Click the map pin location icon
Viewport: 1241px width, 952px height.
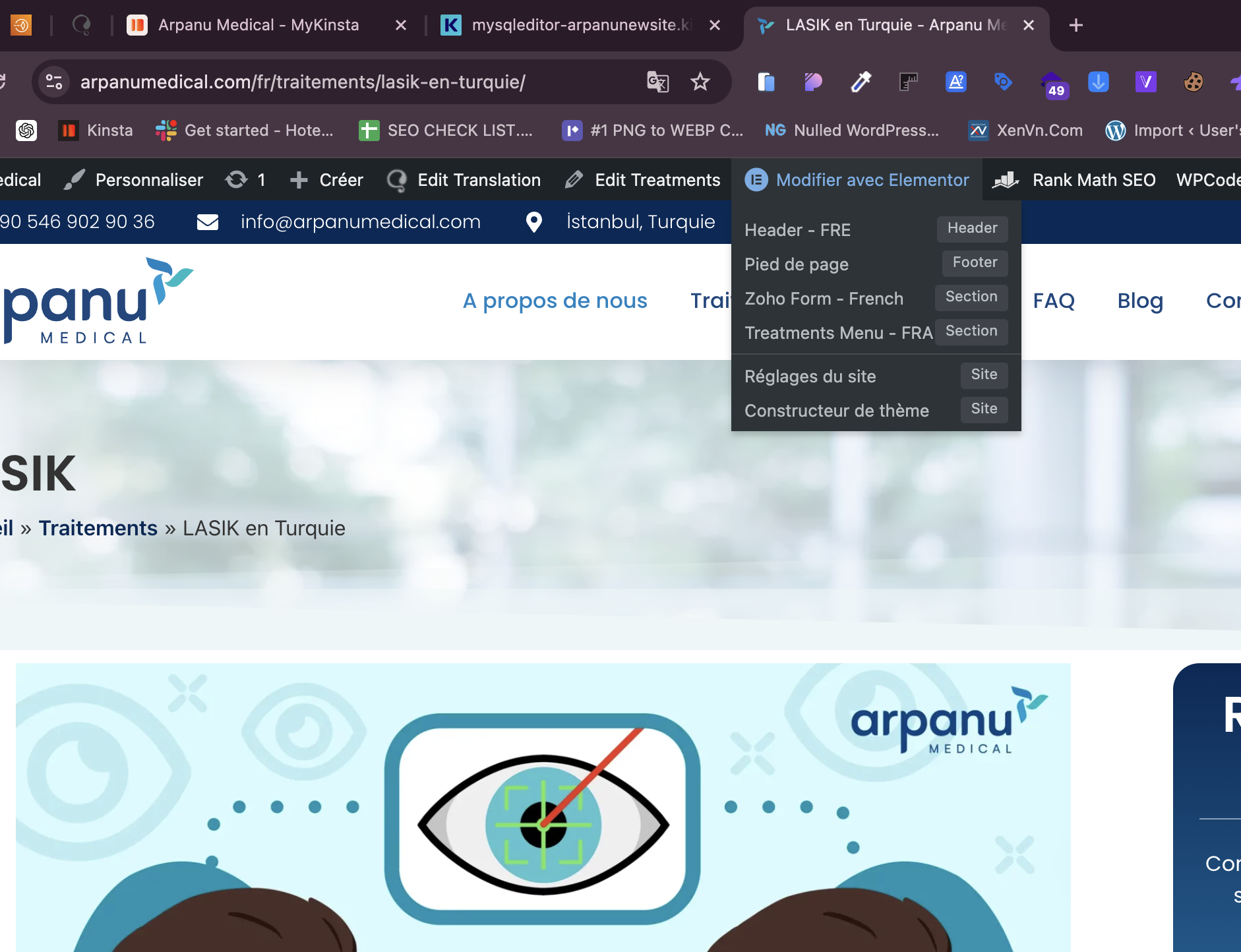[x=534, y=222]
